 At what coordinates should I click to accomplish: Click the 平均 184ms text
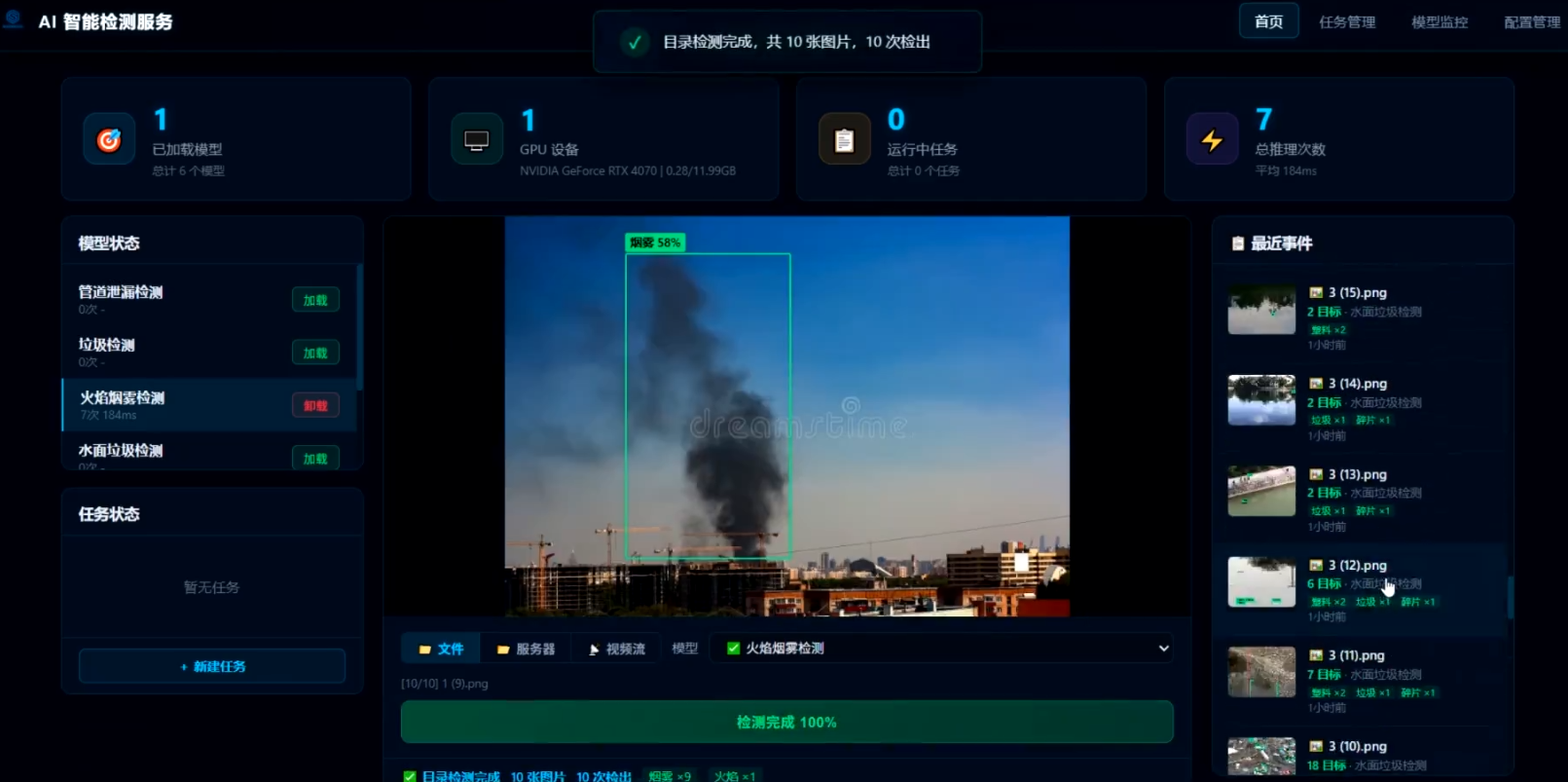pos(1286,170)
